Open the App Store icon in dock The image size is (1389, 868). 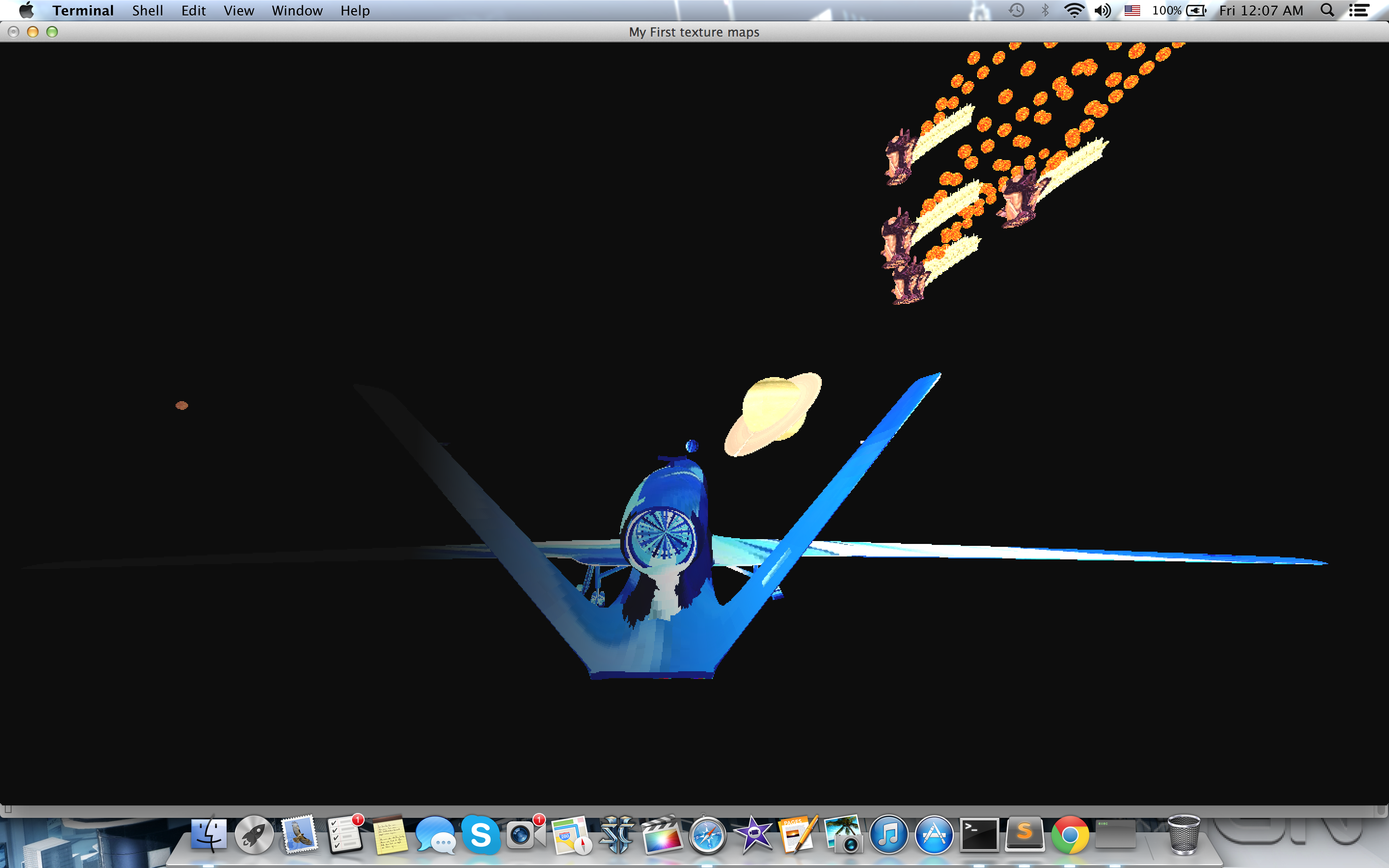coord(934,835)
